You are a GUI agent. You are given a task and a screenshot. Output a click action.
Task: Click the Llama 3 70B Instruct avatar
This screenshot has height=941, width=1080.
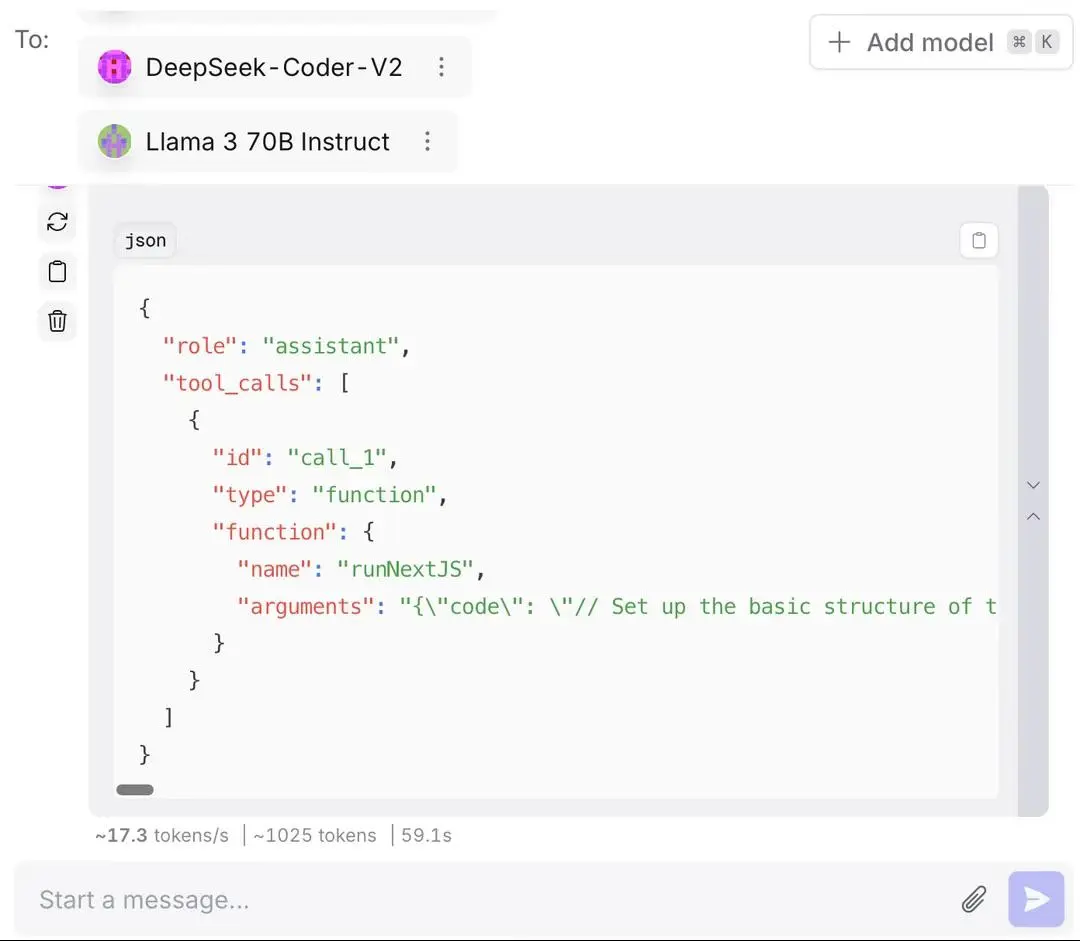point(114,141)
